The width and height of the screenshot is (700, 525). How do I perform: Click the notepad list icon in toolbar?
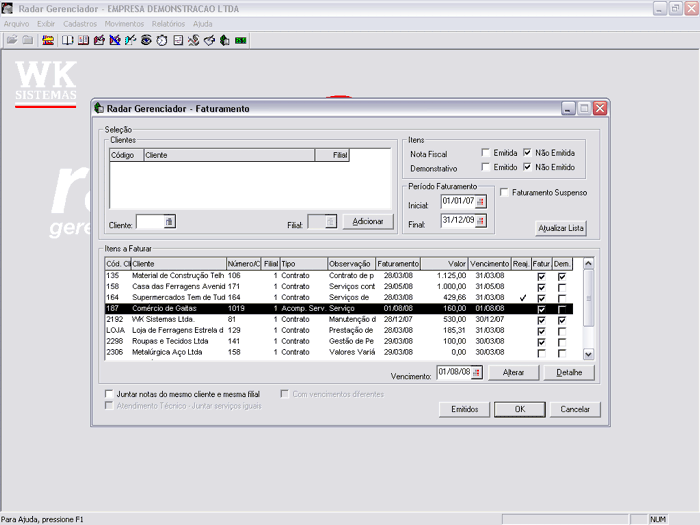coord(178,40)
